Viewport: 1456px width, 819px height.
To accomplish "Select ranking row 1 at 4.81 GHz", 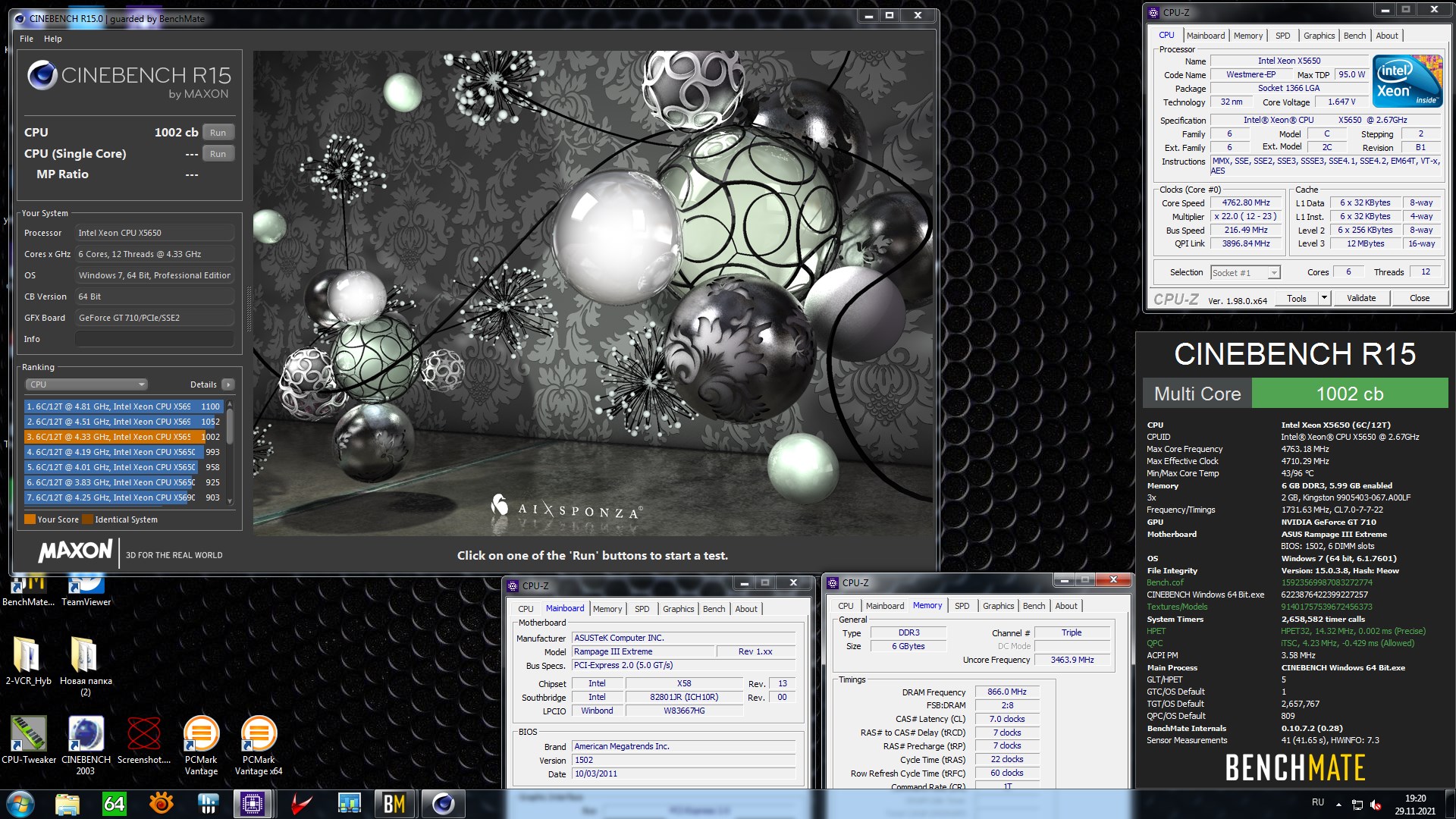I will [124, 406].
